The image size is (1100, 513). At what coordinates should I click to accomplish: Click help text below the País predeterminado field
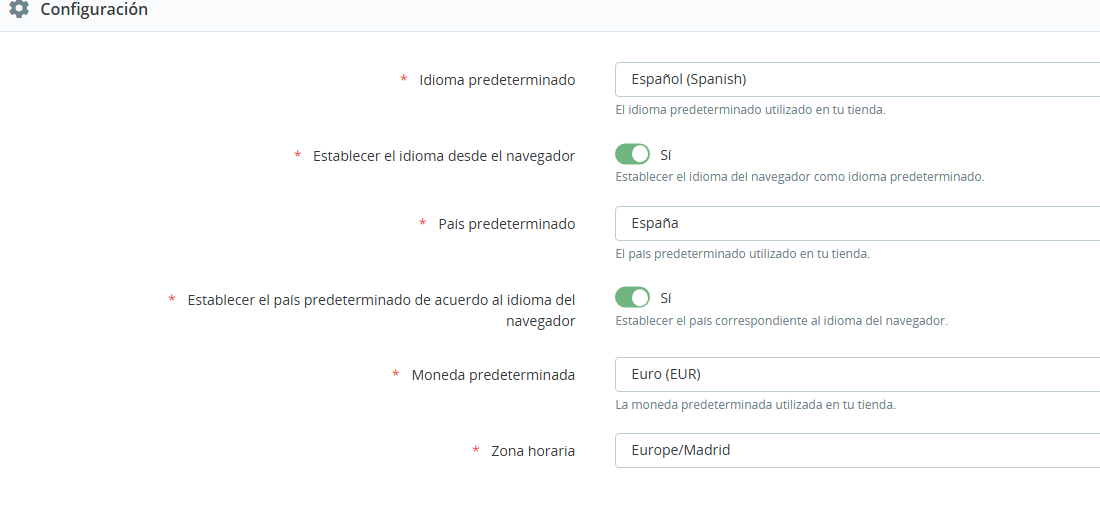point(742,254)
